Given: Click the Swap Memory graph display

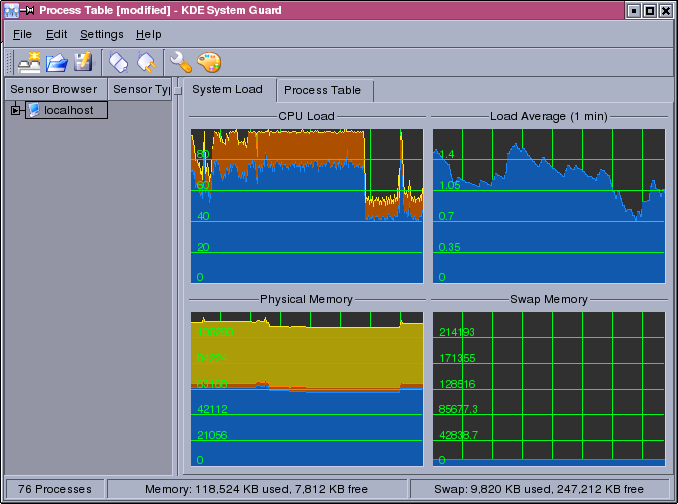Looking at the screenshot, I should [x=548, y=388].
